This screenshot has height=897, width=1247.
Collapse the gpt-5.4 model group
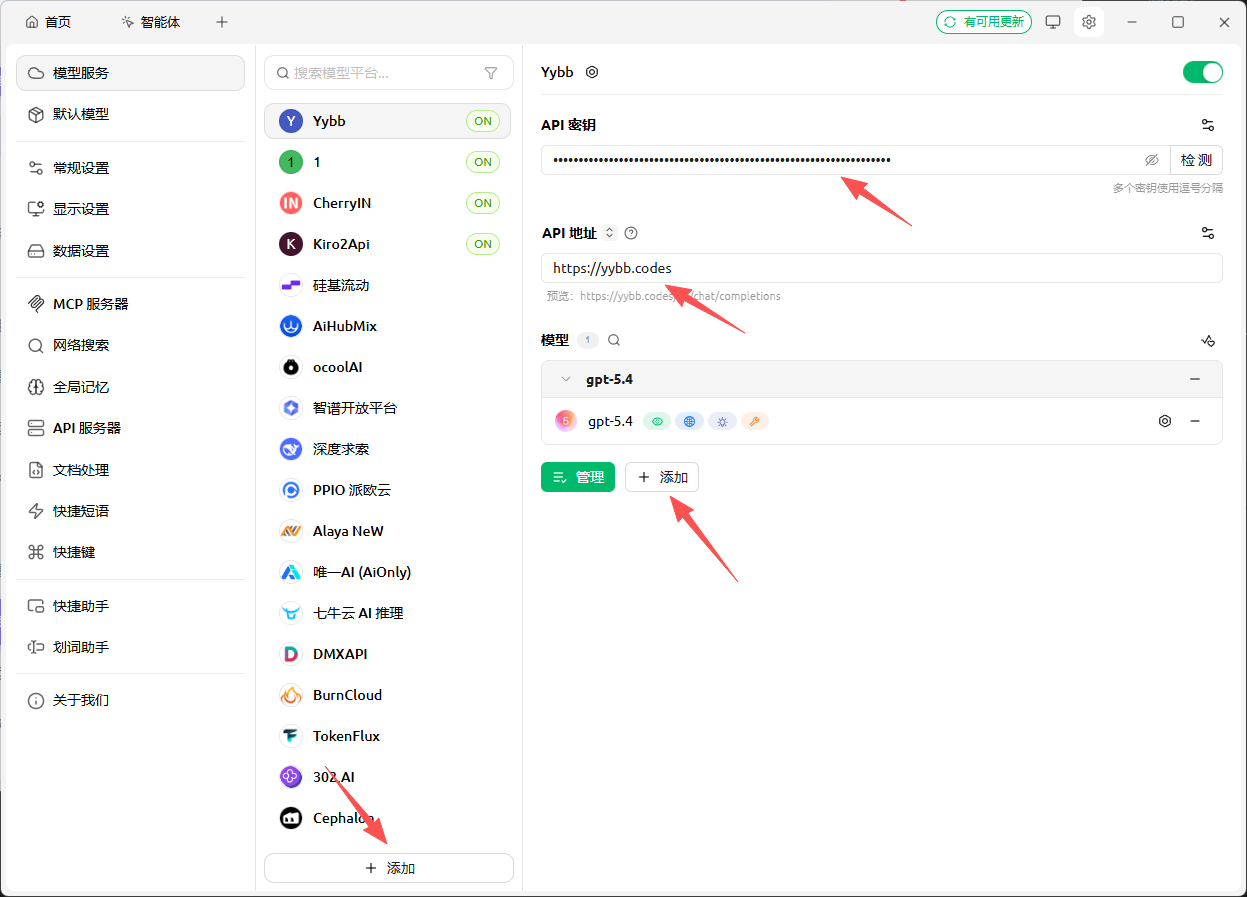(563, 379)
